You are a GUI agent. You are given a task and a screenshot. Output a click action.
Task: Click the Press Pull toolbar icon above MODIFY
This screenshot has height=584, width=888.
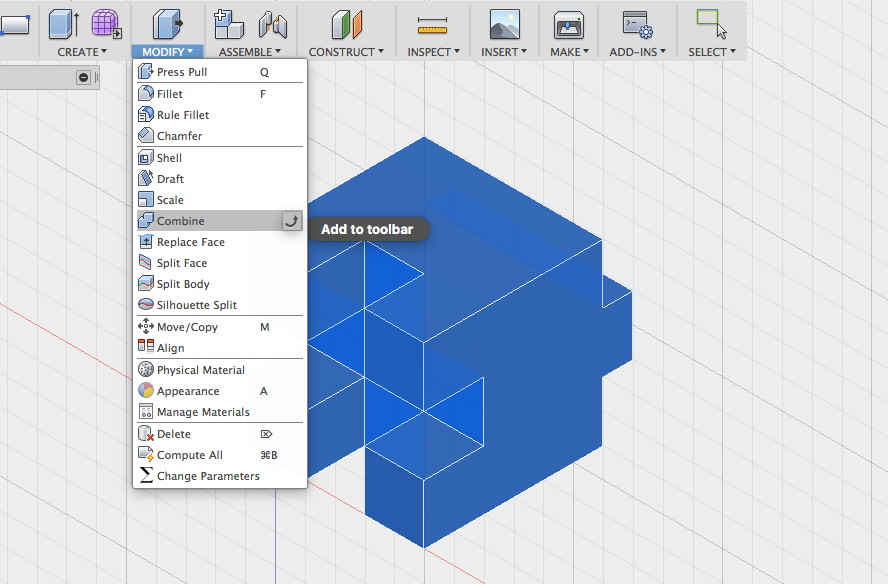coord(168,24)
